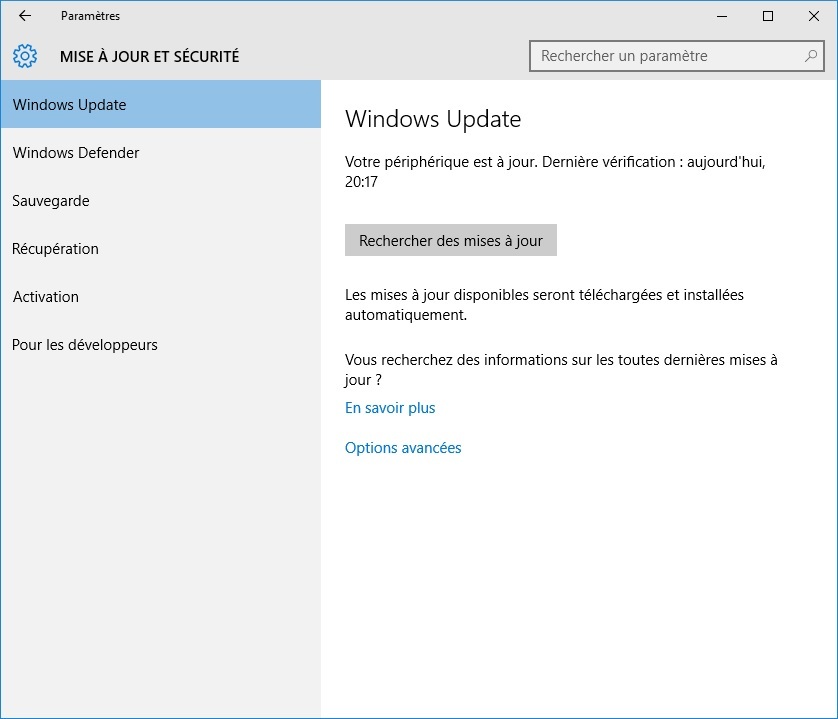
Task: Open the Récupération section
Action: point(161,249)
